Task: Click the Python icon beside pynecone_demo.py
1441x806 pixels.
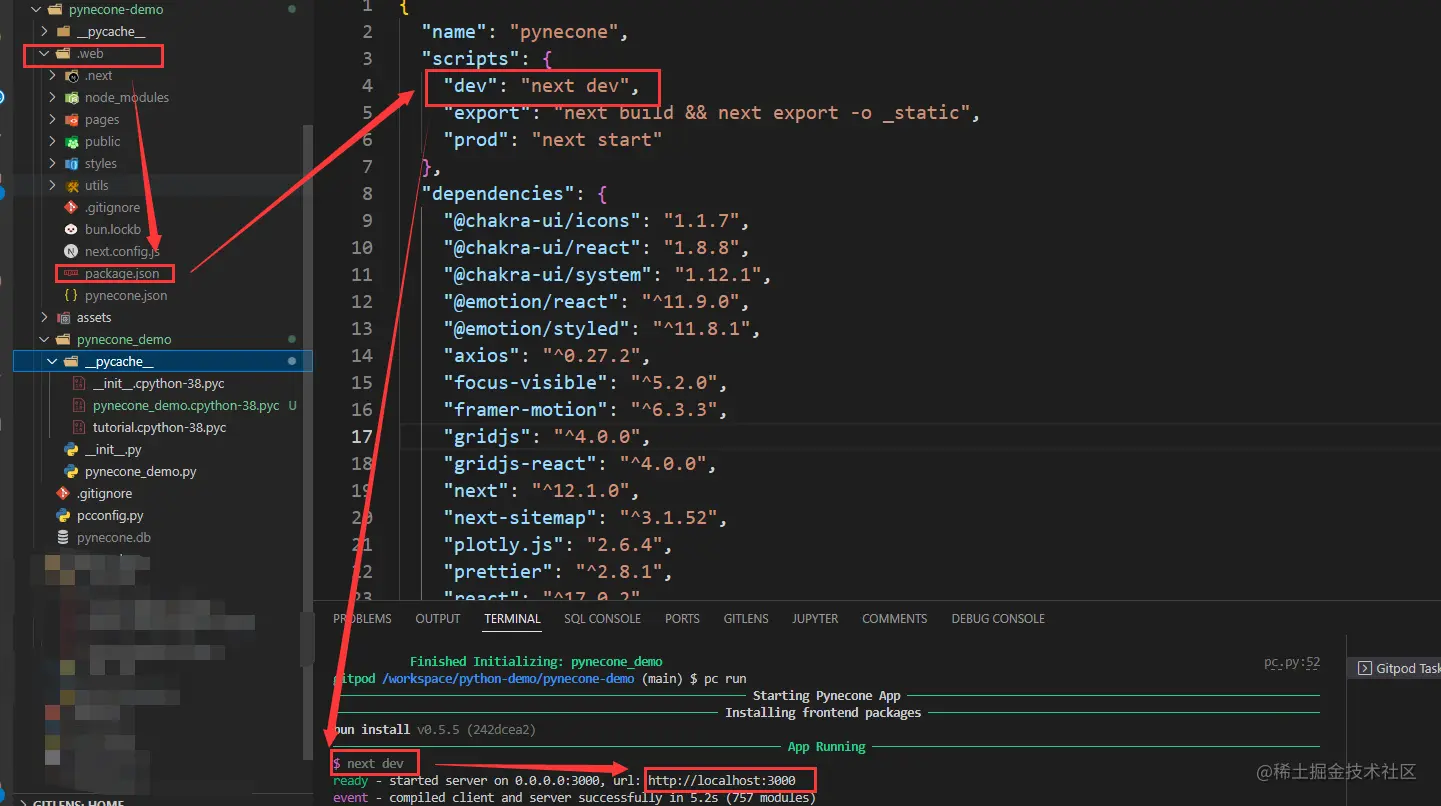Action: point(71,472)
